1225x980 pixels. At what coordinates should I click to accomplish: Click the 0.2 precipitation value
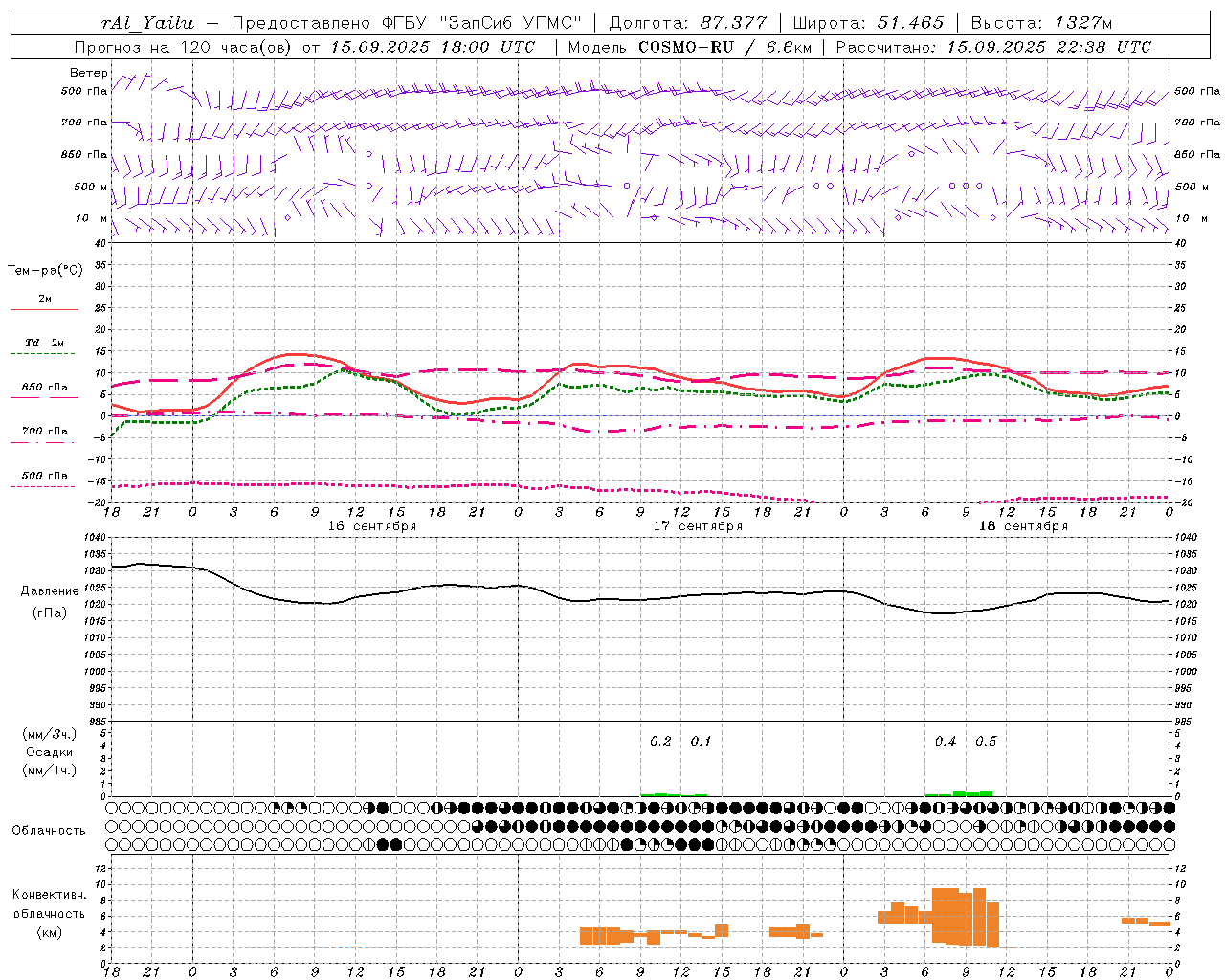tap(660, 742)
